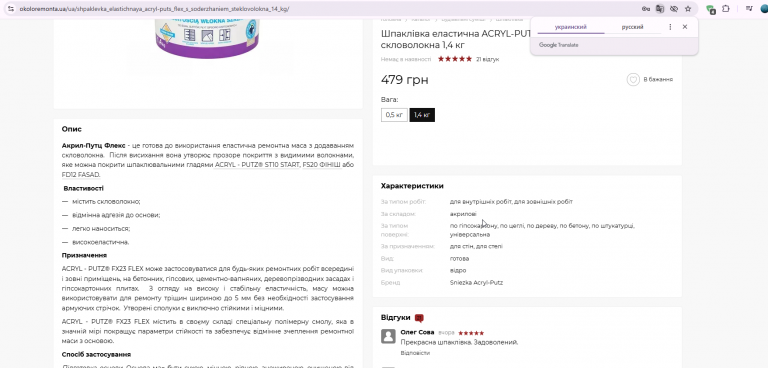Click the 'Олег Сова' reviewer name

(x=417, y=332)
